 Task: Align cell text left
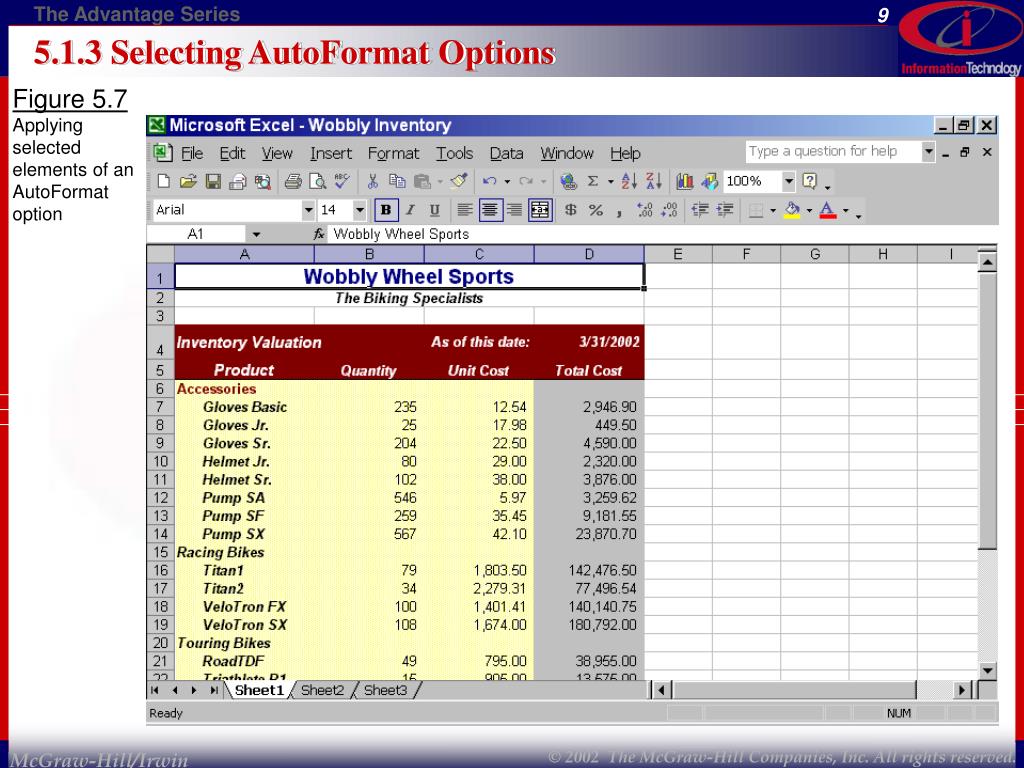click(464, 210)
